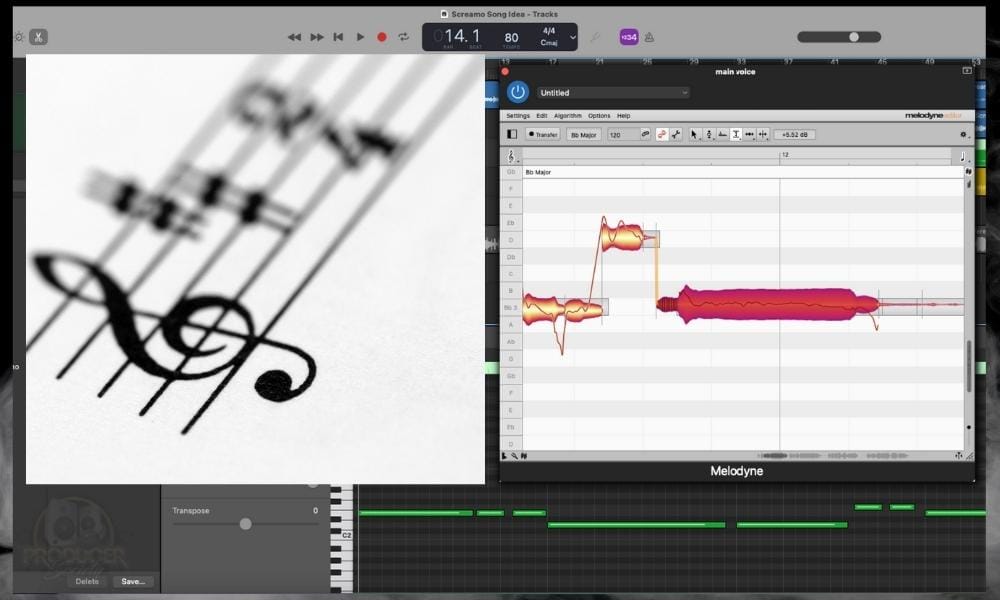Image resolution: width=1000 pixels, height=600 pixels.
Task: Click the Delete button
Action: pos(87,581)
